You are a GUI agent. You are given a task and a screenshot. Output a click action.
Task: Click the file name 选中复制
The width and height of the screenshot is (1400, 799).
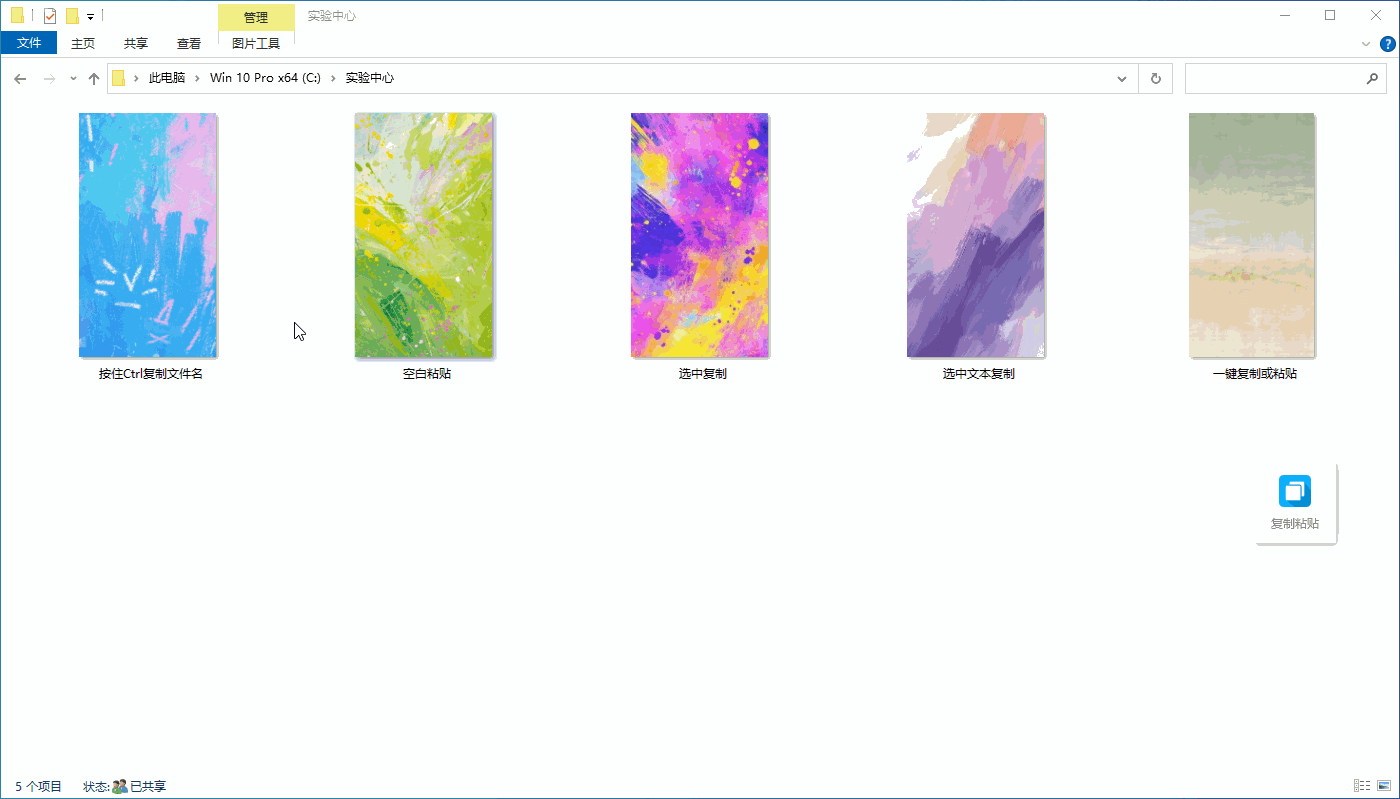(703, 374)
